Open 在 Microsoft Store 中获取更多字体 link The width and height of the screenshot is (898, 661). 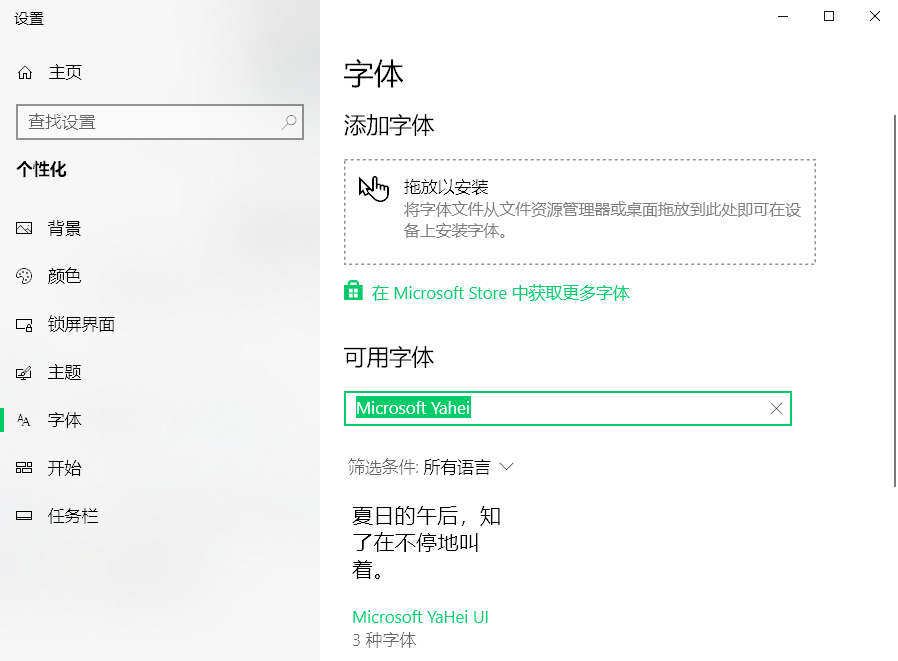pos(500,293)
